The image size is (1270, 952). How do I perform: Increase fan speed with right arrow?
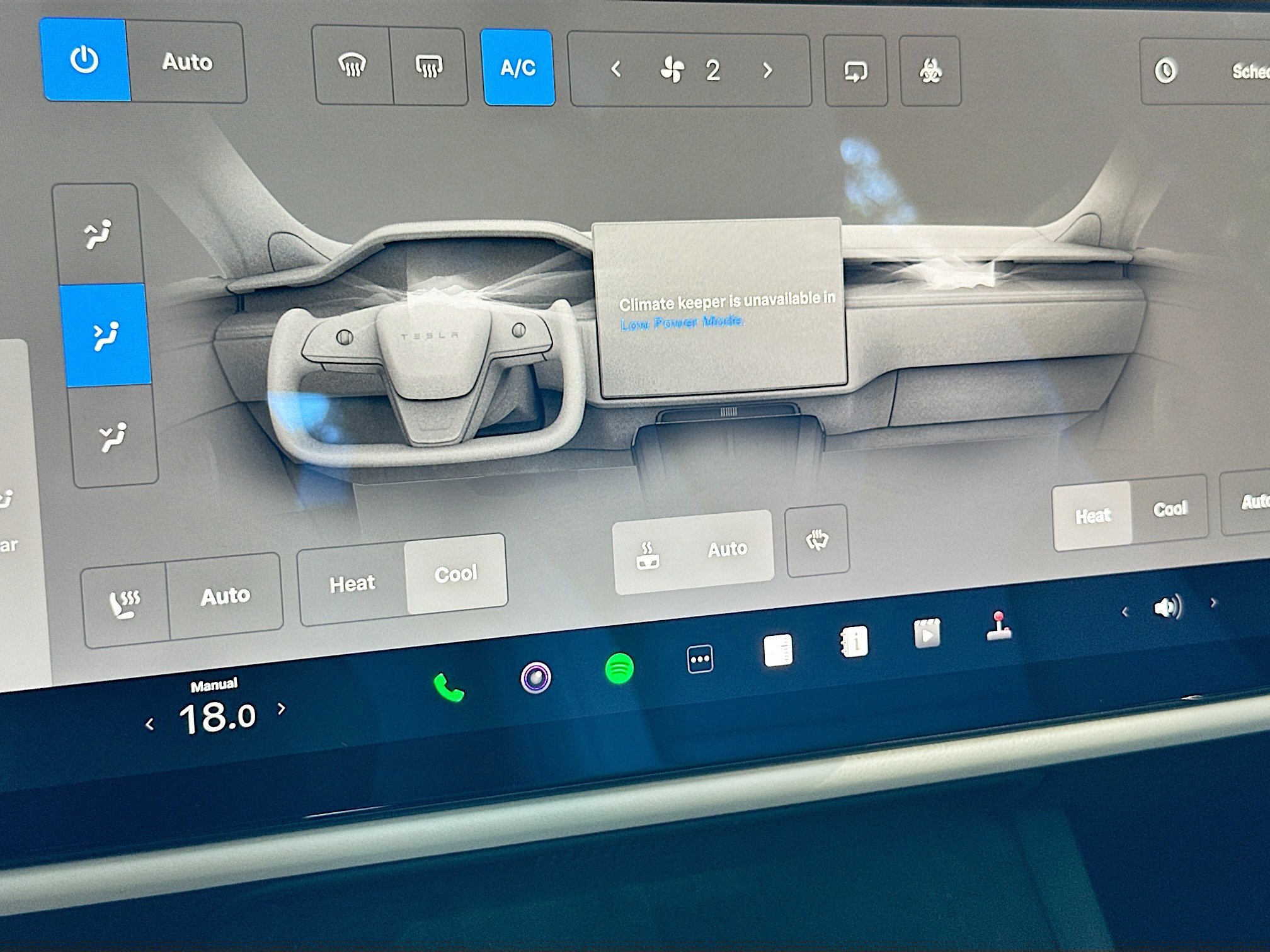[x=767, y=71]
